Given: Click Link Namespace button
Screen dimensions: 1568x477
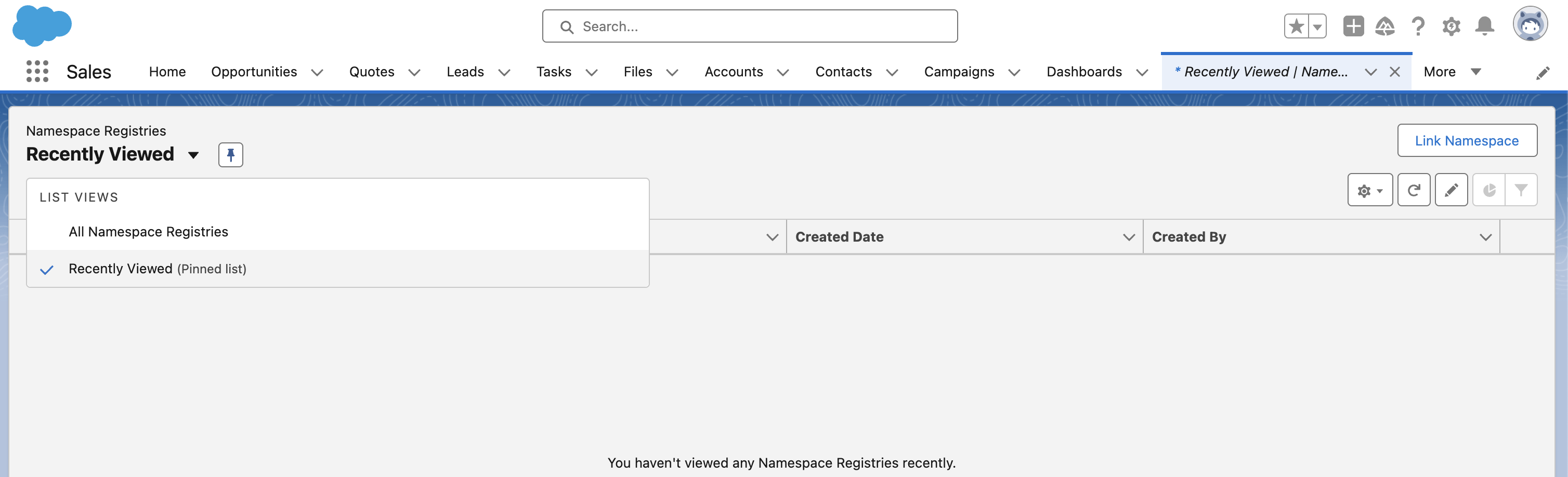Looking at the screenshot, I should pos(1467,140).
